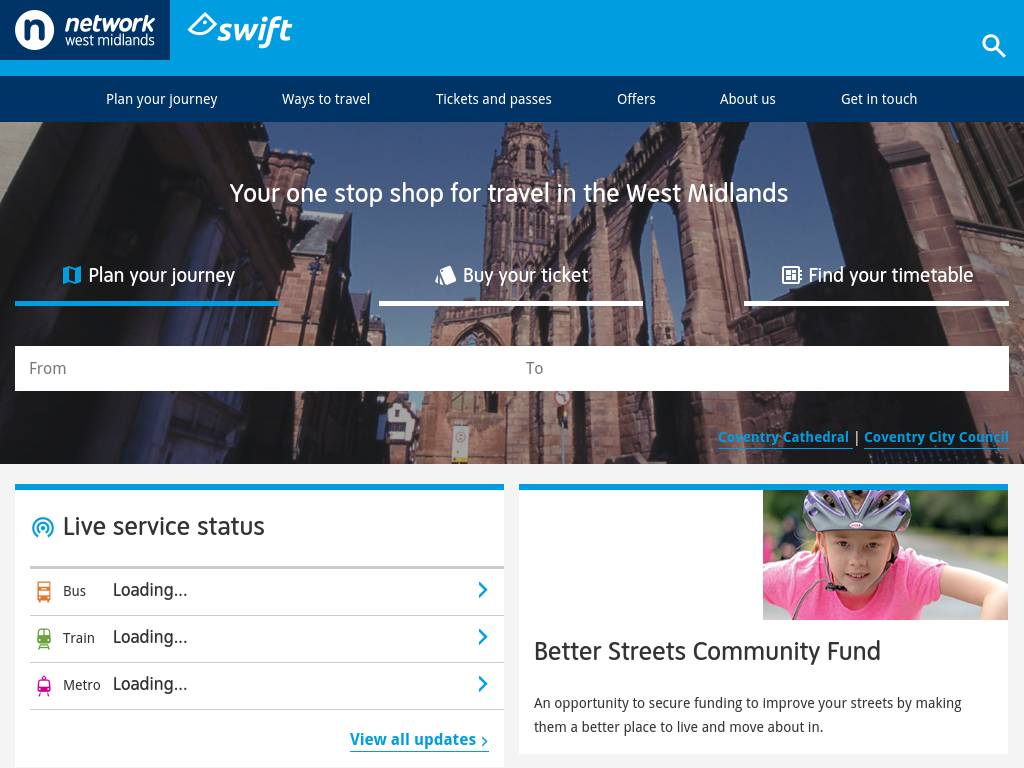Open the Ways to travel menu
This screenshot has height=768, width=1024.
point(326,99)
